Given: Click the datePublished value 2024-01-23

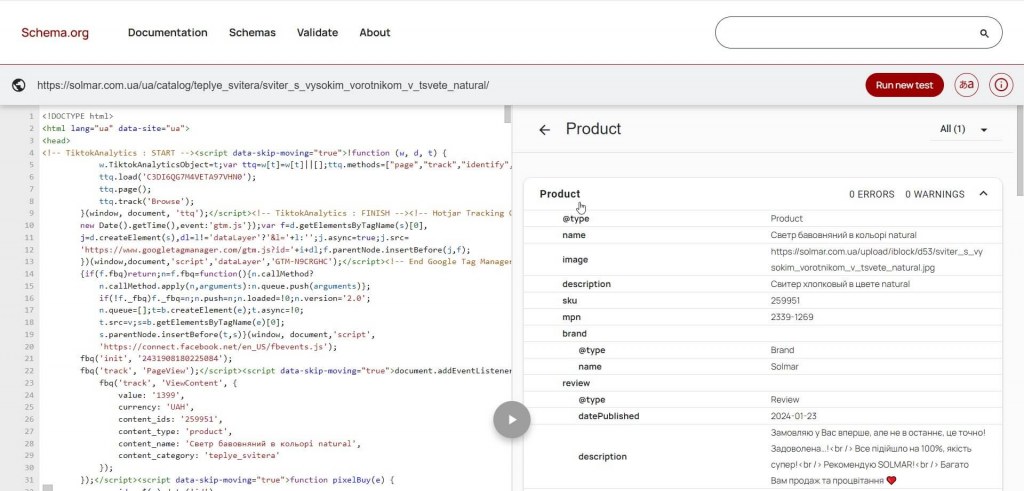Looking at the screenshot, I should click(x=793, y=417).
